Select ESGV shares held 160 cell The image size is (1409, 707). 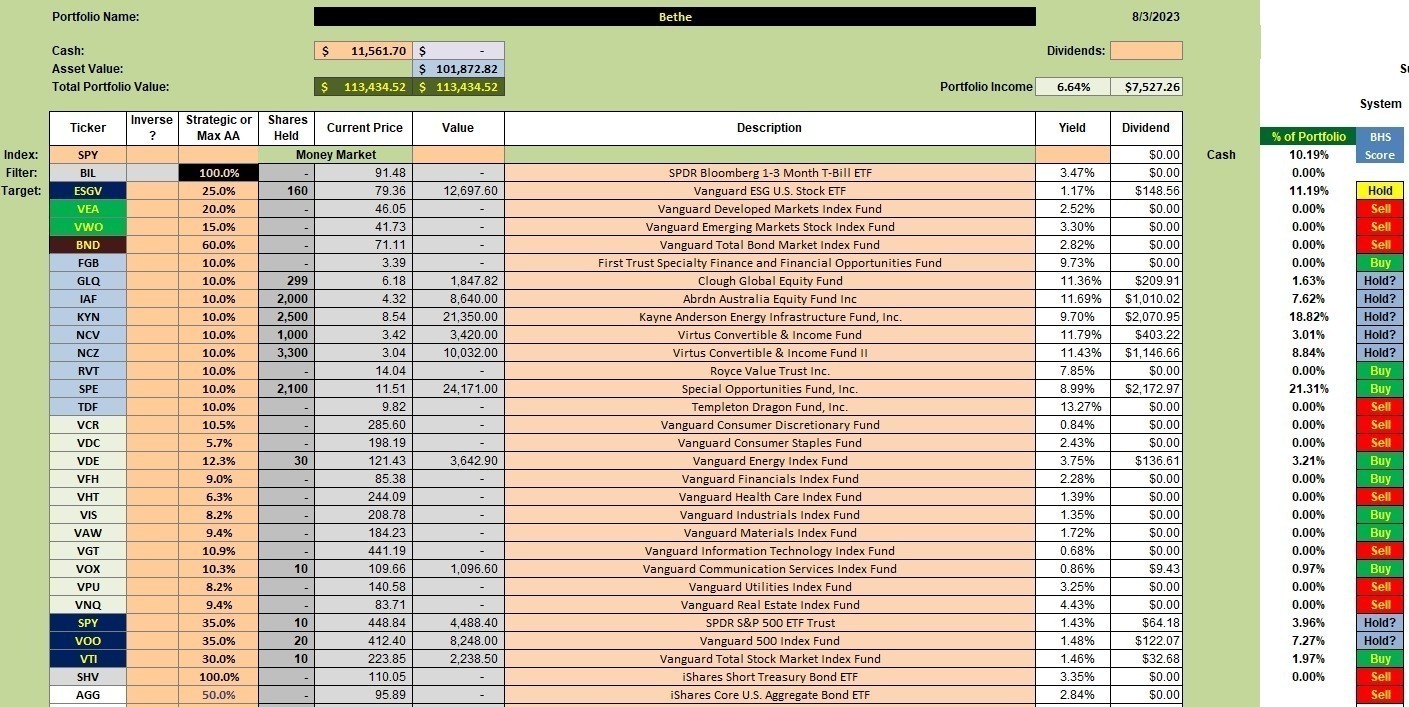click(286, 191)
